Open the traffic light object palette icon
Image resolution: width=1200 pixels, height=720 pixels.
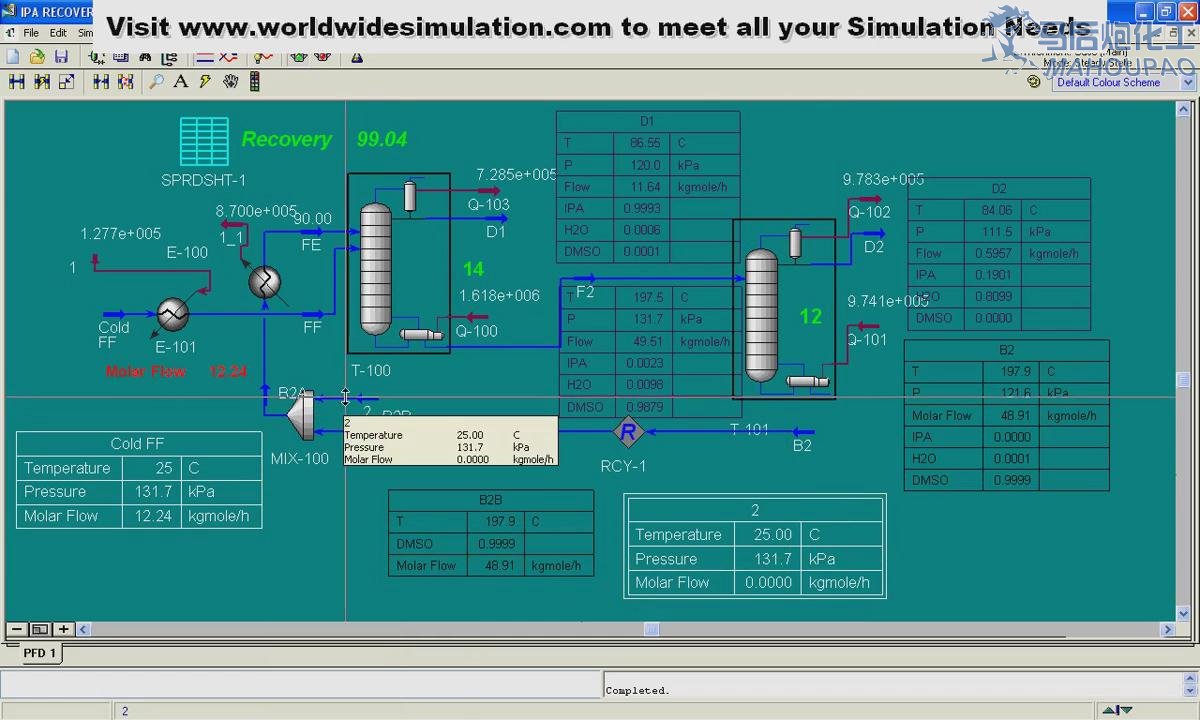[x=255, y=82]
